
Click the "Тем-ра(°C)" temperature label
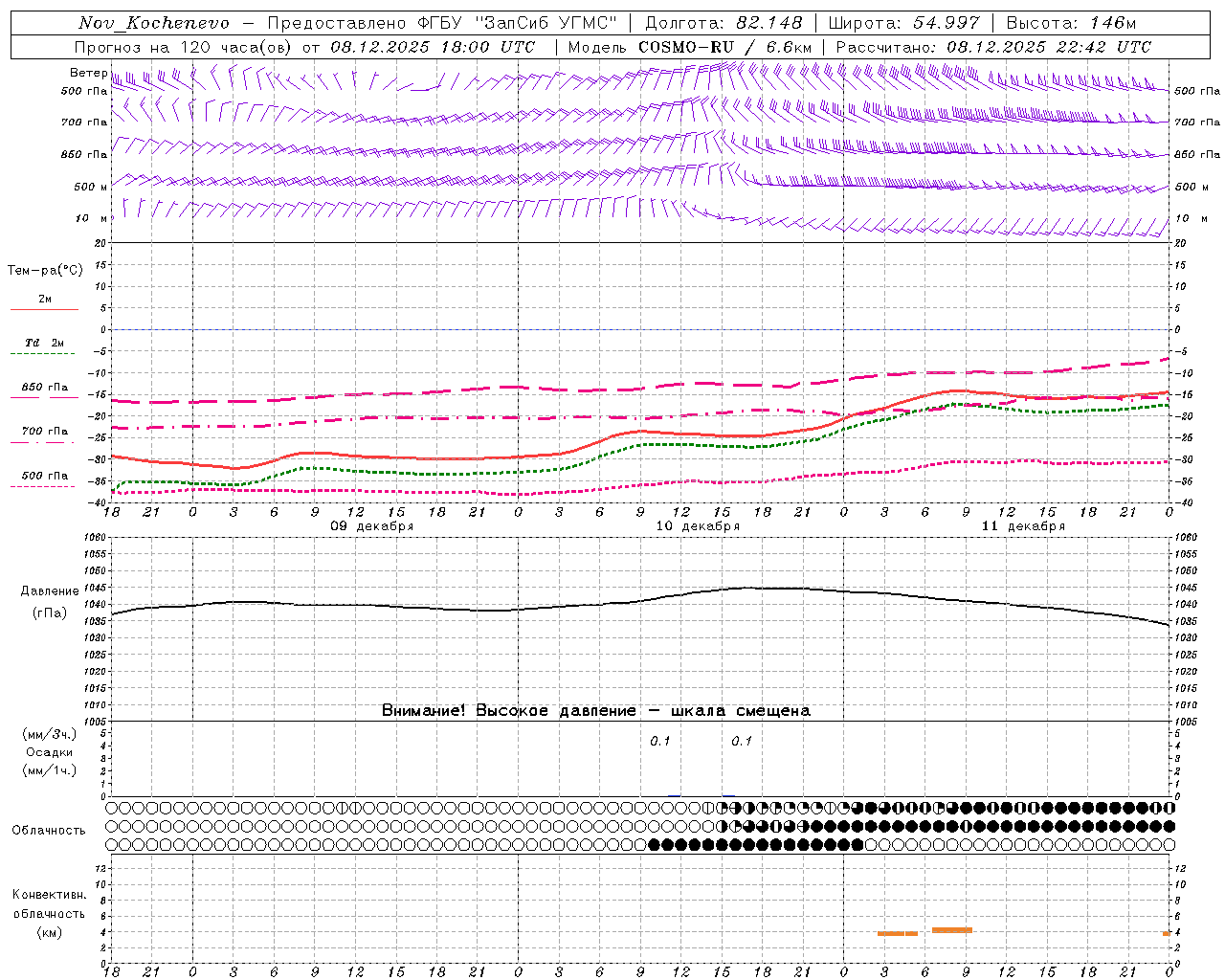(x=45, y=271)
